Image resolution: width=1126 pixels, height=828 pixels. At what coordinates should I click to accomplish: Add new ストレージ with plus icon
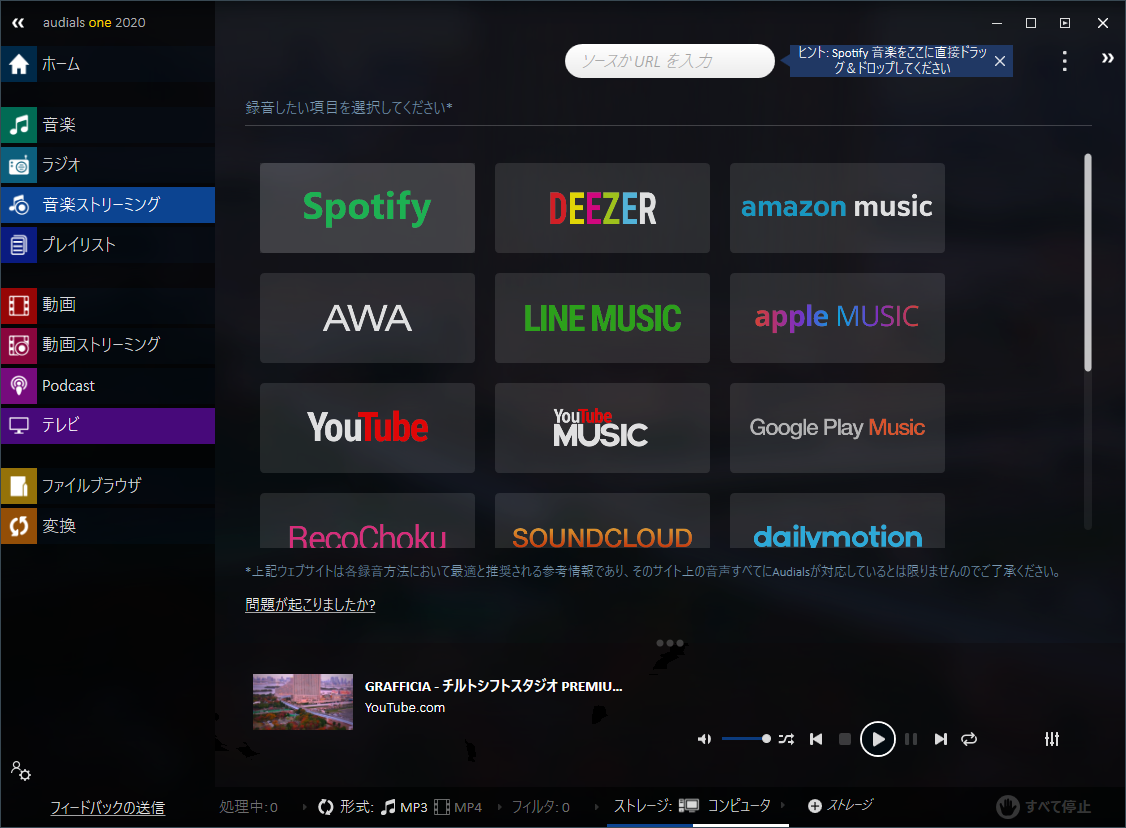coord(814,806)
